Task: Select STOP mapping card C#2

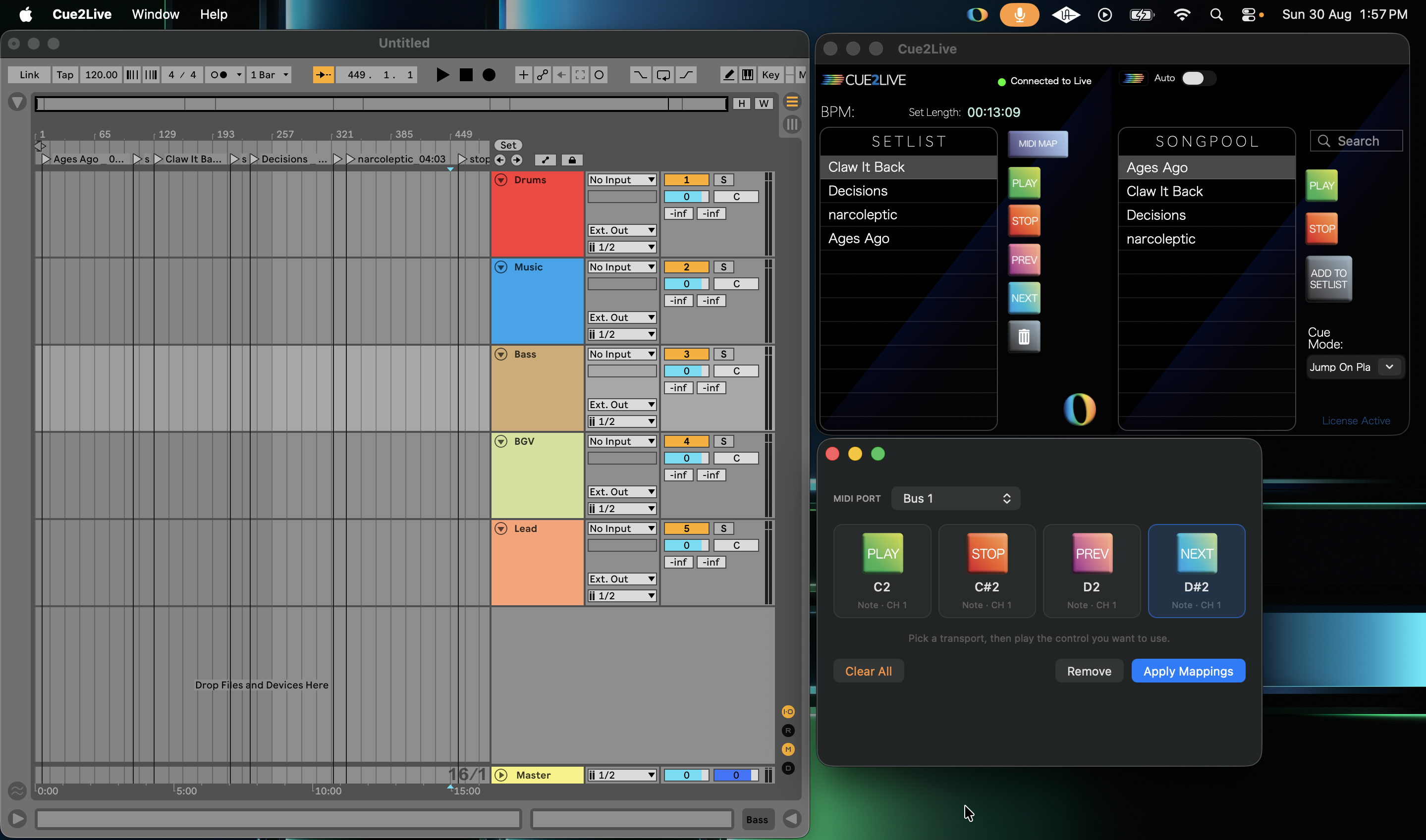Action: click(x=987, y=571)
